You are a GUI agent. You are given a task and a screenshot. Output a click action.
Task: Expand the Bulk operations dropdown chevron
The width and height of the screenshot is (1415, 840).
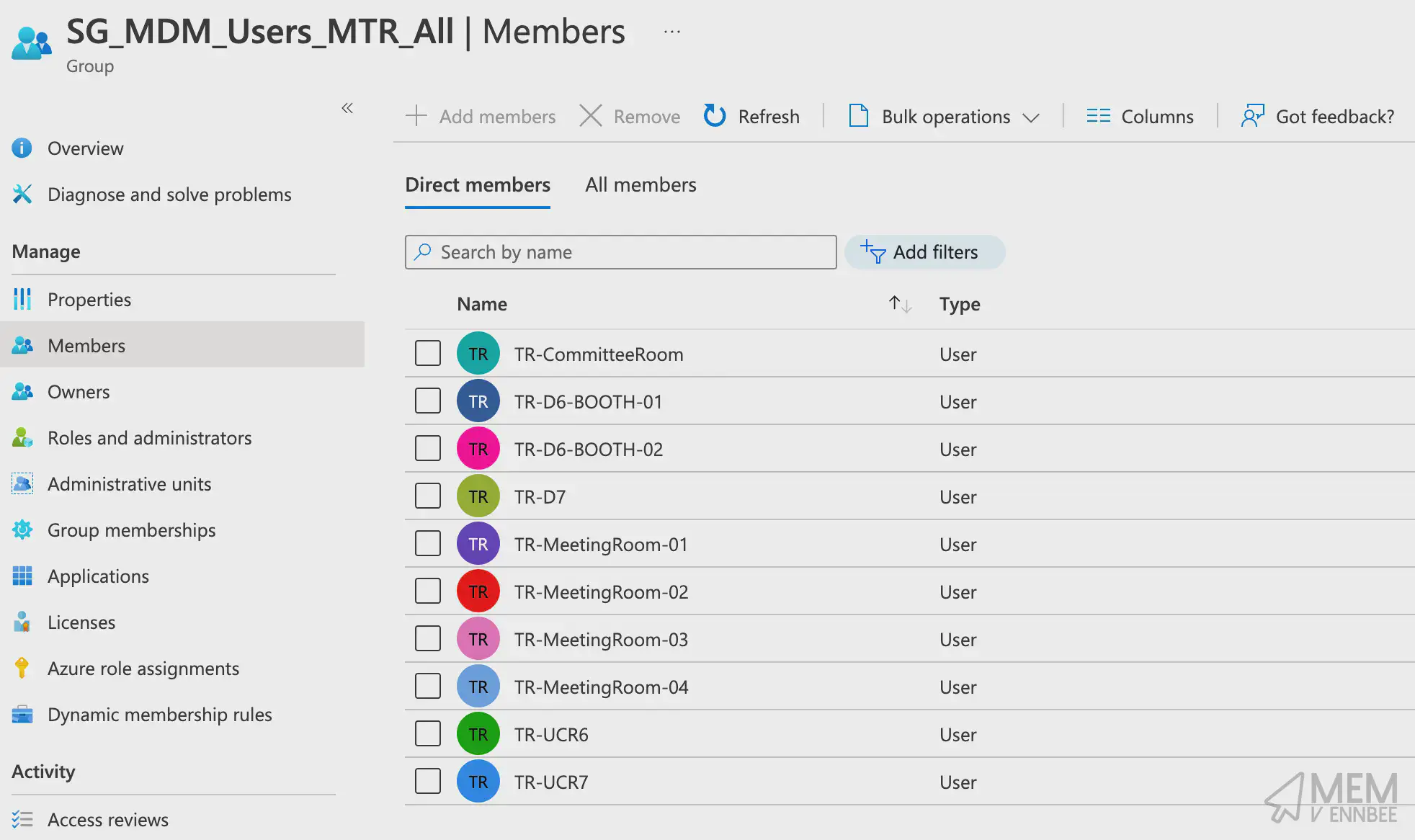[x=1031, y=117]
